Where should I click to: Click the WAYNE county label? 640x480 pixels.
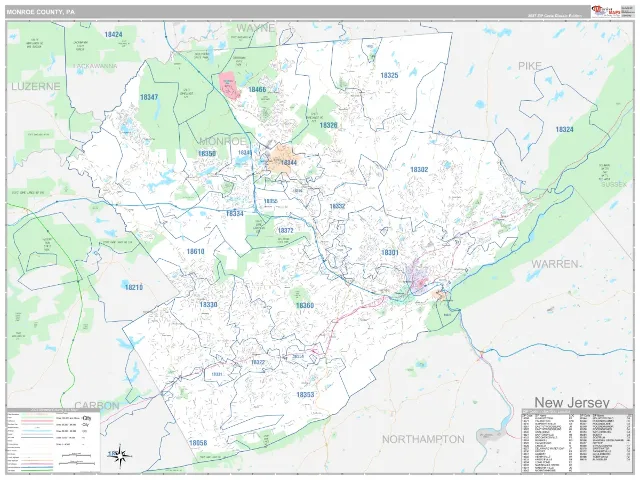[x=256, y=28]
